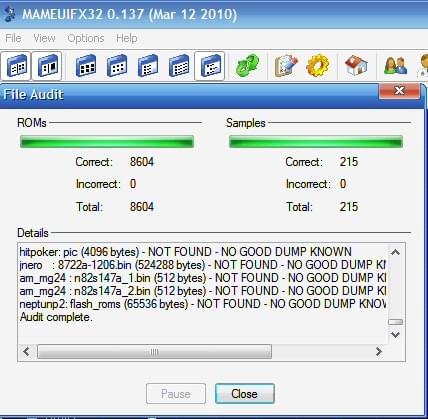Click the horizontal scrollbar thumb in Details

click(x=154, y=352)
